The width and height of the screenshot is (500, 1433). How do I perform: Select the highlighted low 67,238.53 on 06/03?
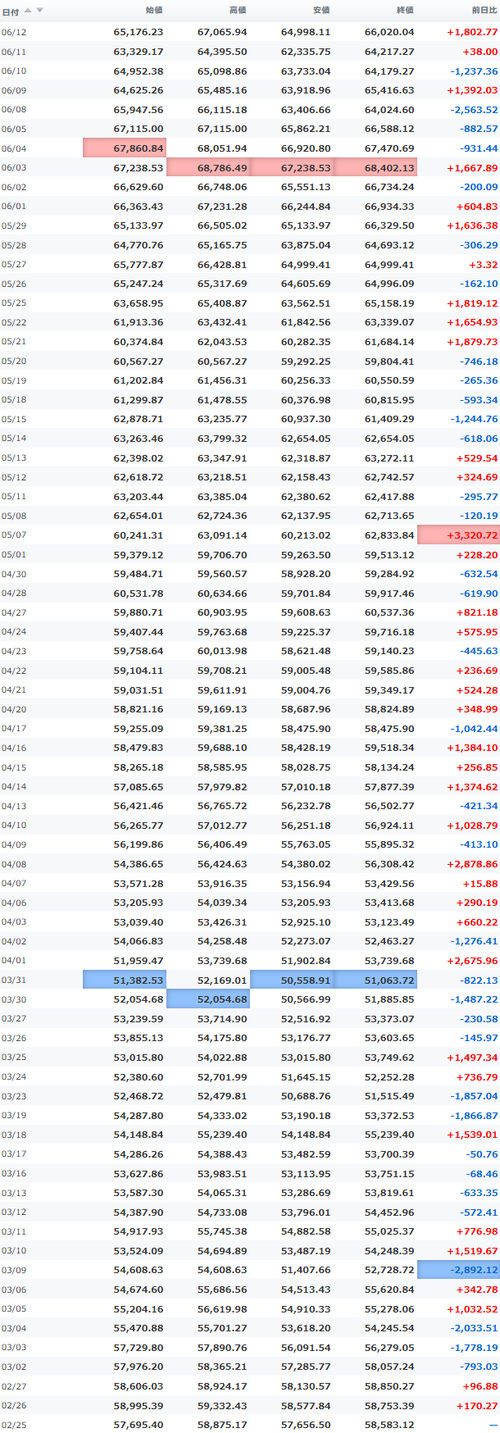point(291,168)
